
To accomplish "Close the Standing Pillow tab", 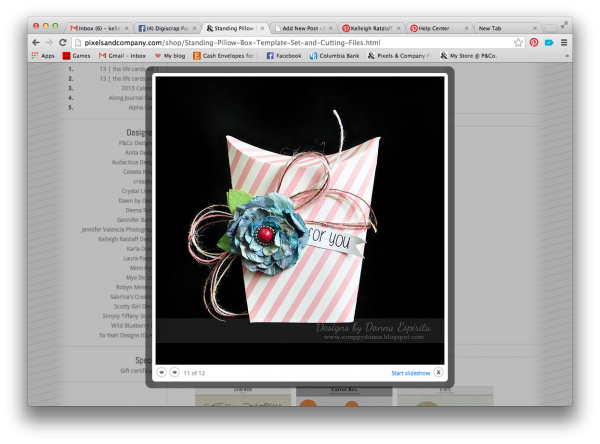I will click(x=262, y=28).
